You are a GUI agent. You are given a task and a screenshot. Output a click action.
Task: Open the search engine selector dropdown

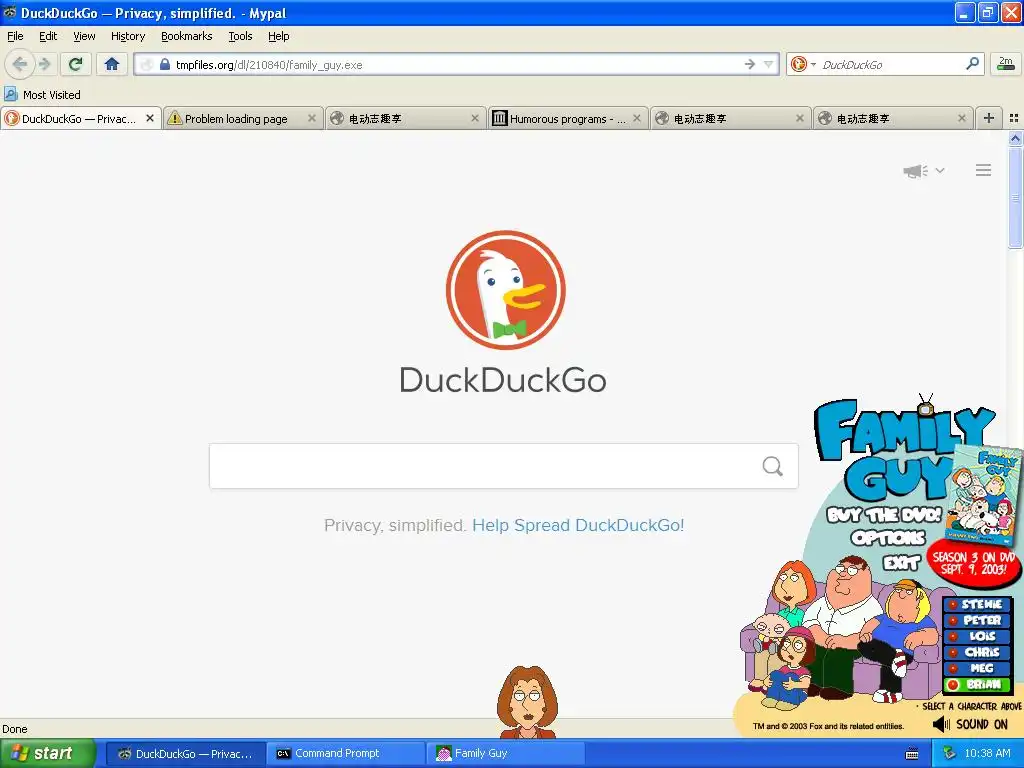pos(803,64)
